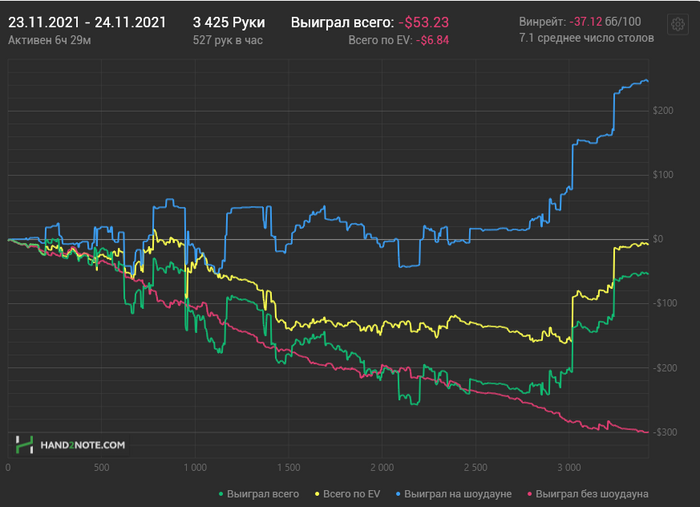Click the '3 425 Руки' hand count
Image resolution: width=700 pixels, height=507 pixels.
229,22
